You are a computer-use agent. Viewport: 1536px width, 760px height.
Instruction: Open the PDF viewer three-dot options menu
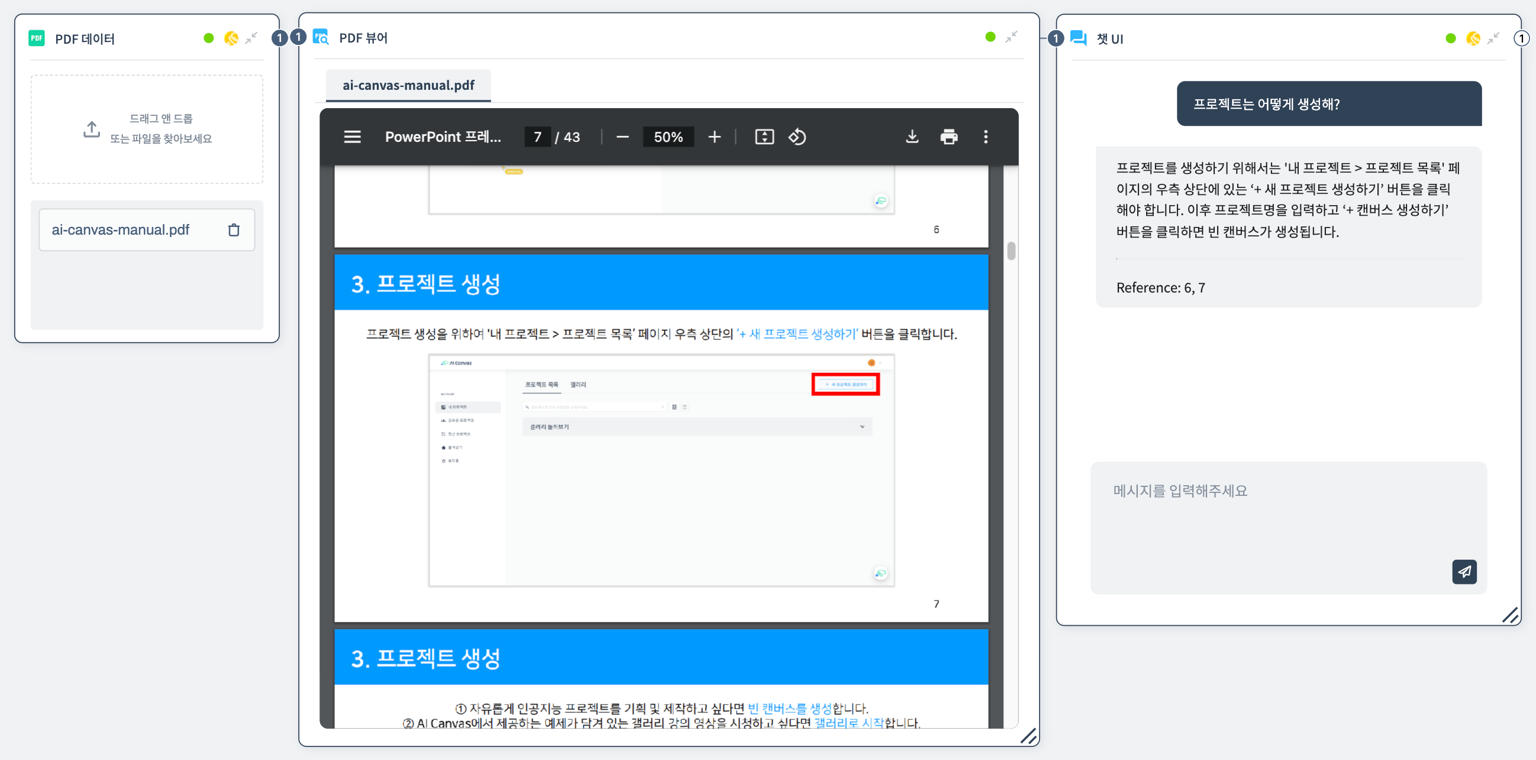pos(985,136)
